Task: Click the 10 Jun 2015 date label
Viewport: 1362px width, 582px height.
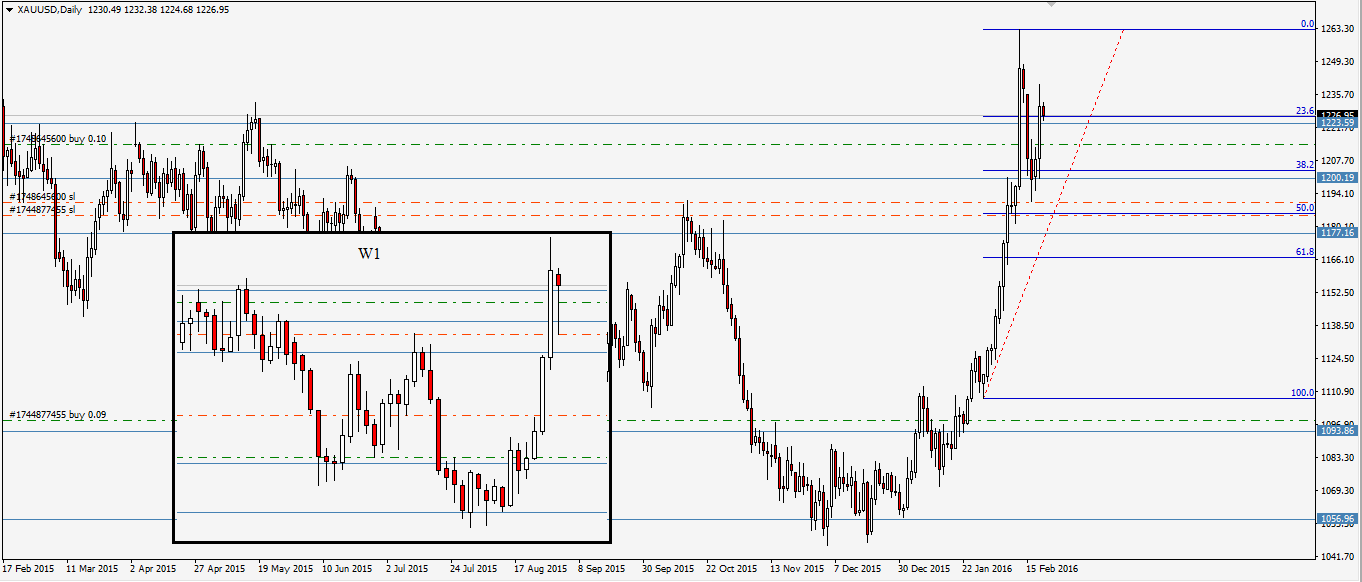Action: (347, 569)
